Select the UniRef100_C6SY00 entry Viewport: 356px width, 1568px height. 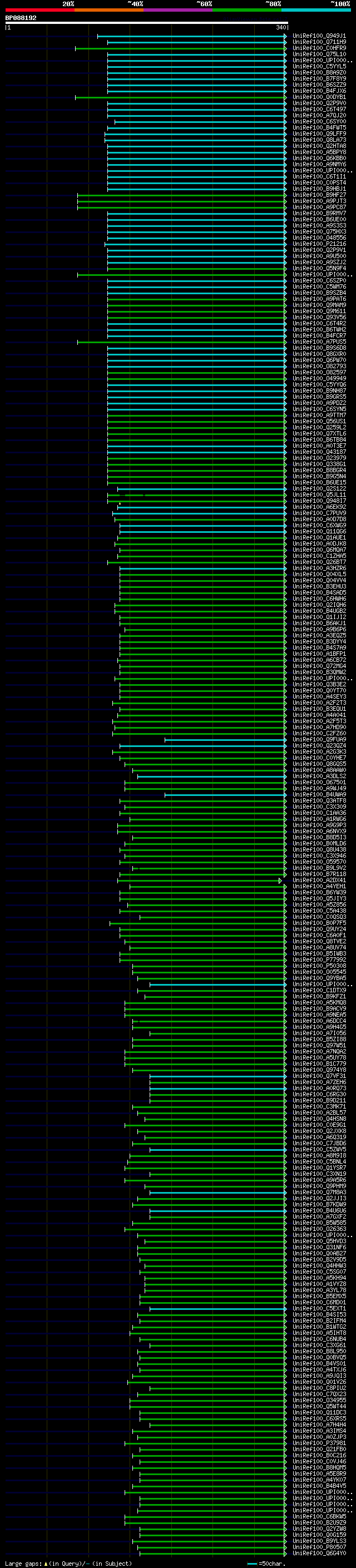click(x=319, y=122)
